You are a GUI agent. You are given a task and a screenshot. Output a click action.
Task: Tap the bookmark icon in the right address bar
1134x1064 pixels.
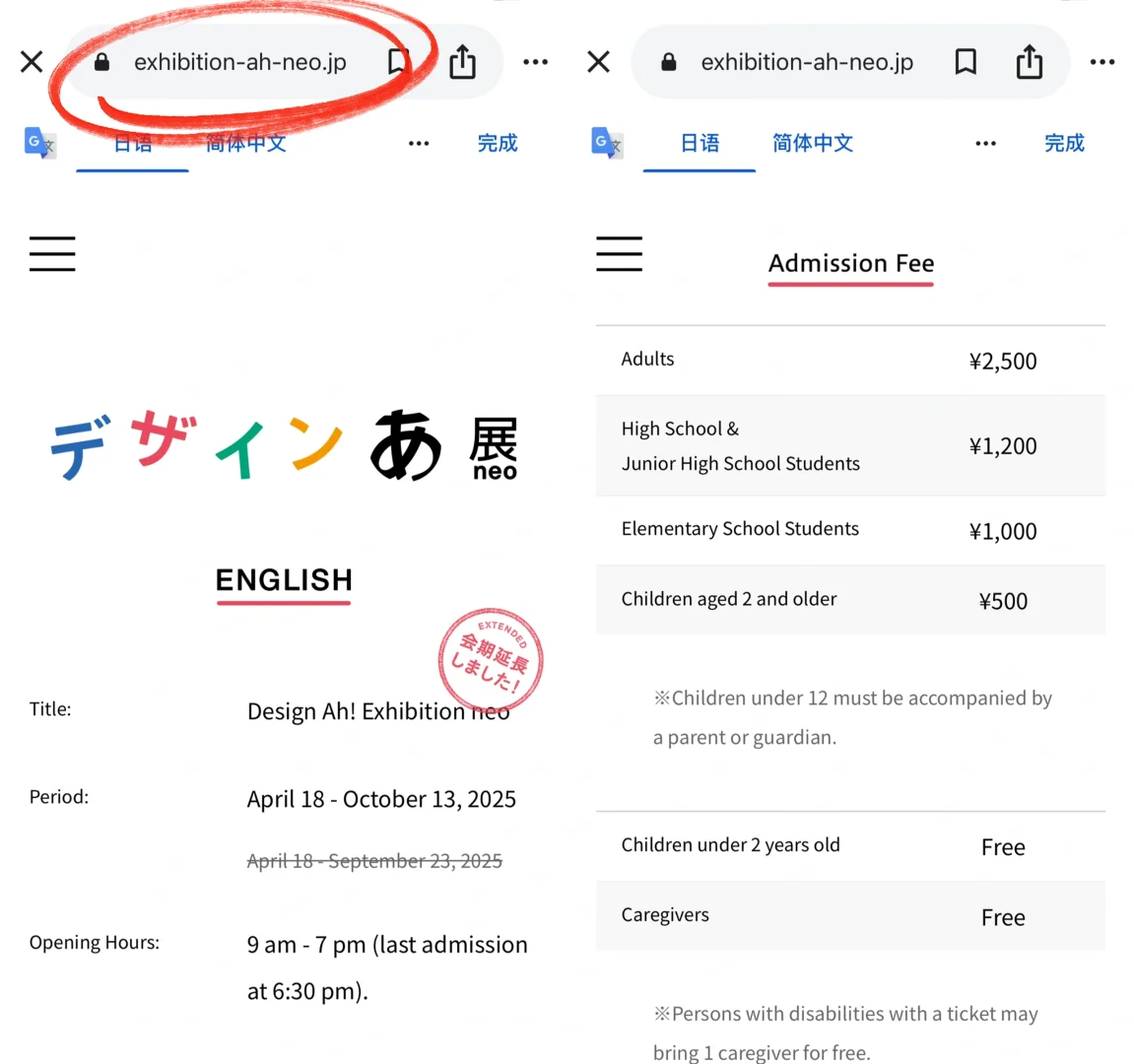tap(965, 61)
